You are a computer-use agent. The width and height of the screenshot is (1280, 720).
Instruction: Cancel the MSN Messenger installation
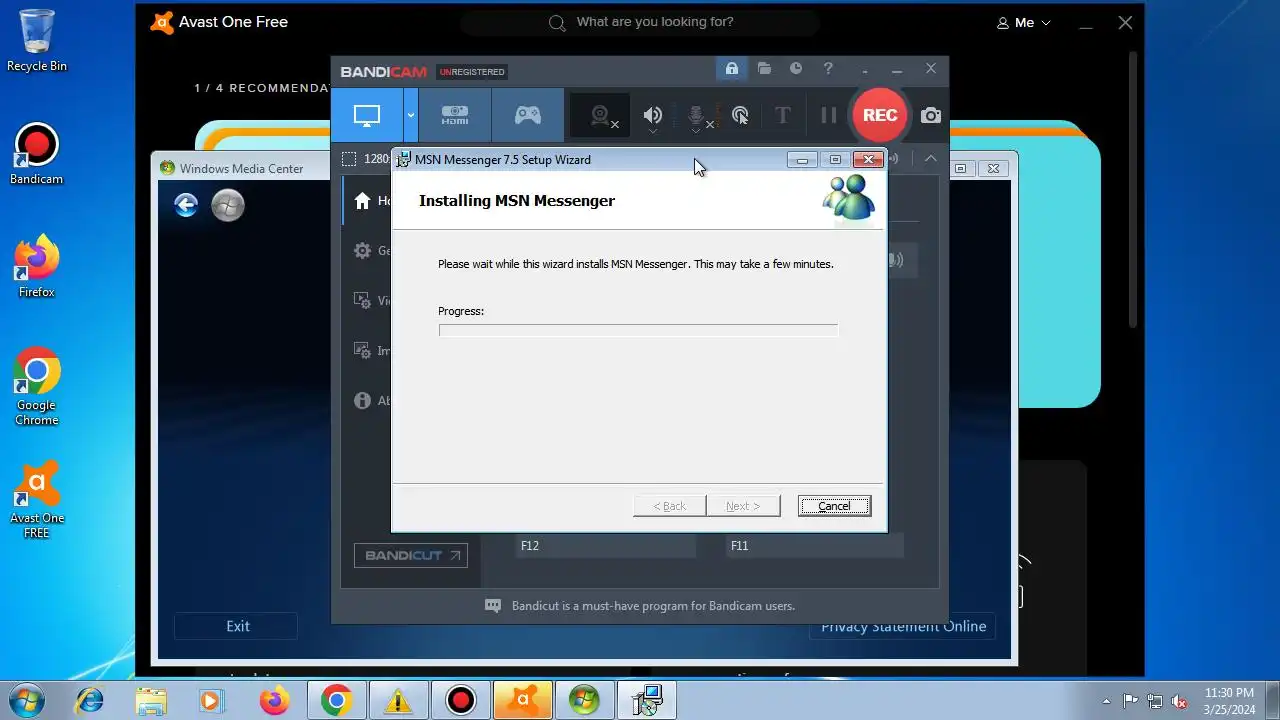click(834, 506)
